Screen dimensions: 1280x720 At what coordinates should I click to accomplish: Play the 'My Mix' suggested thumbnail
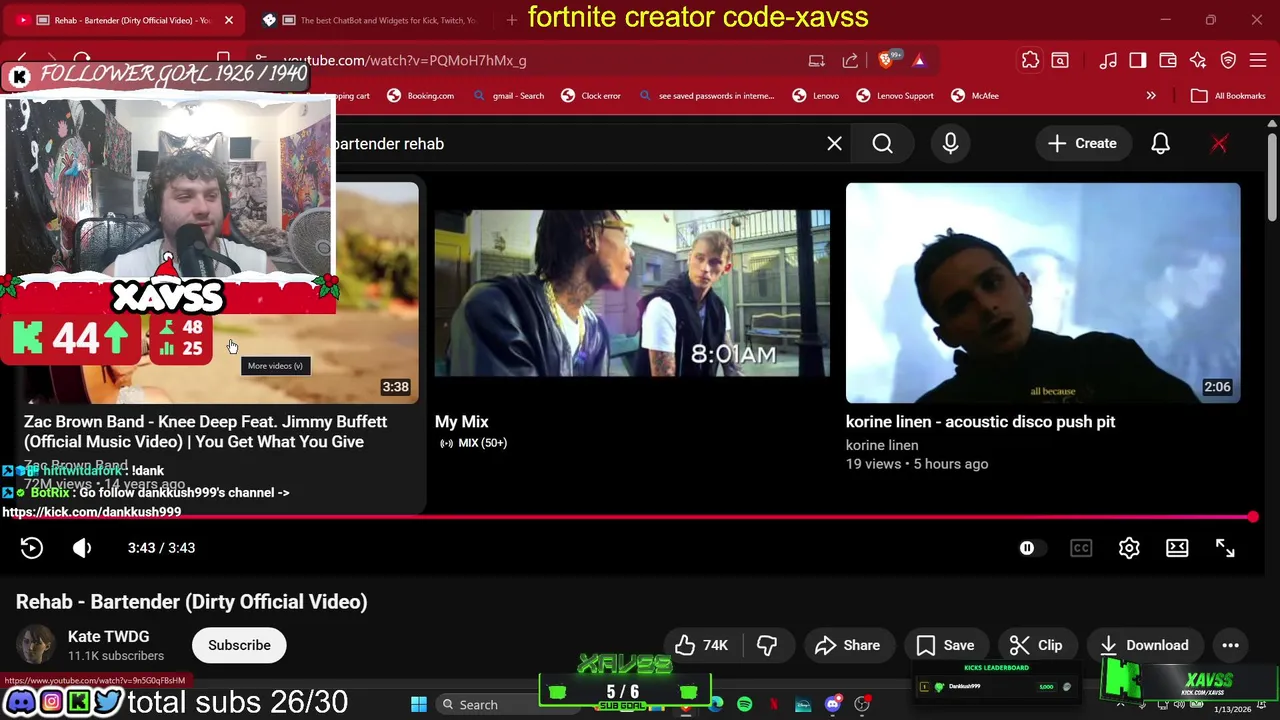(x=632, y=293)
